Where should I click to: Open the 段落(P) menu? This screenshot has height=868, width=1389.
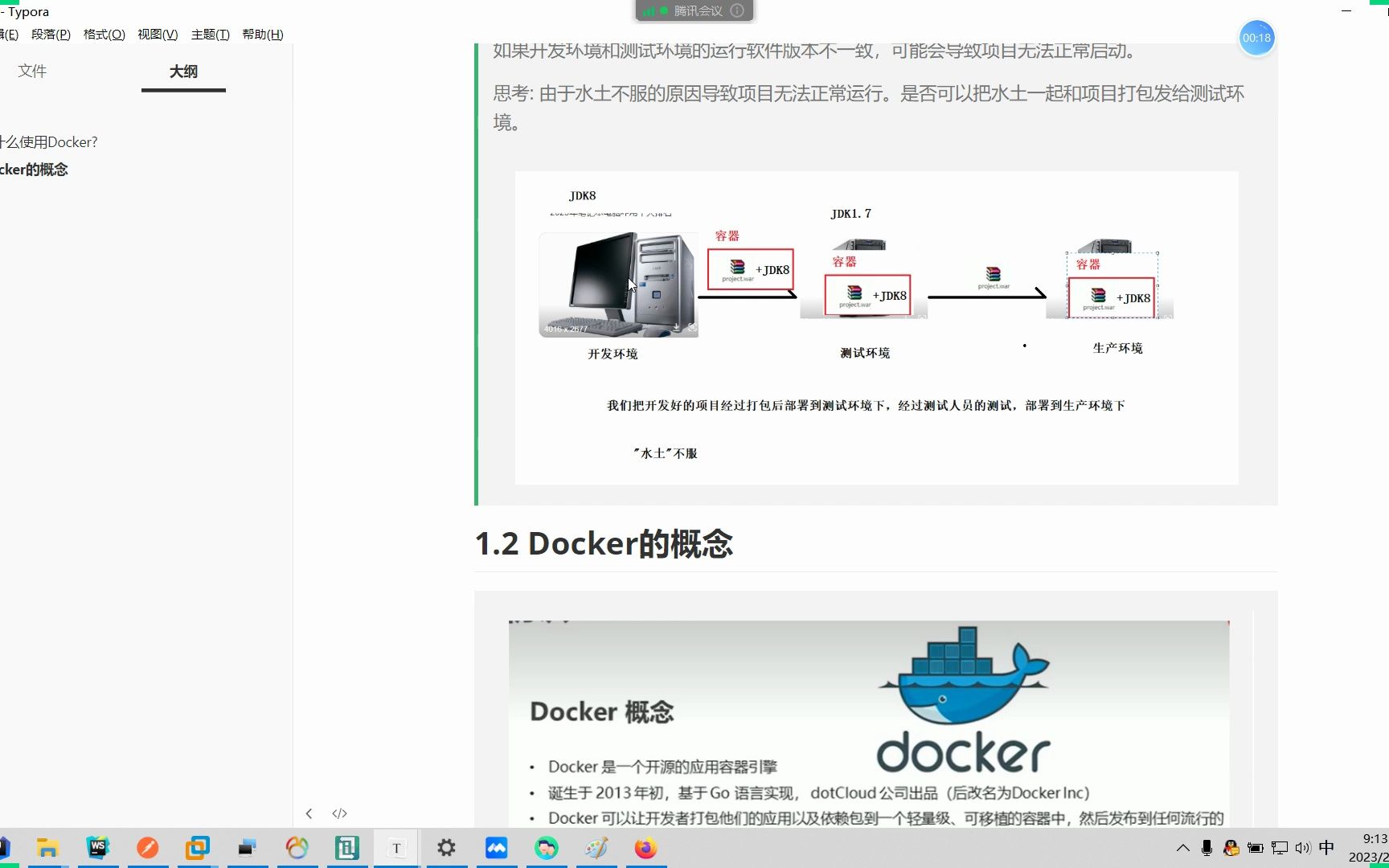point(51,34)
